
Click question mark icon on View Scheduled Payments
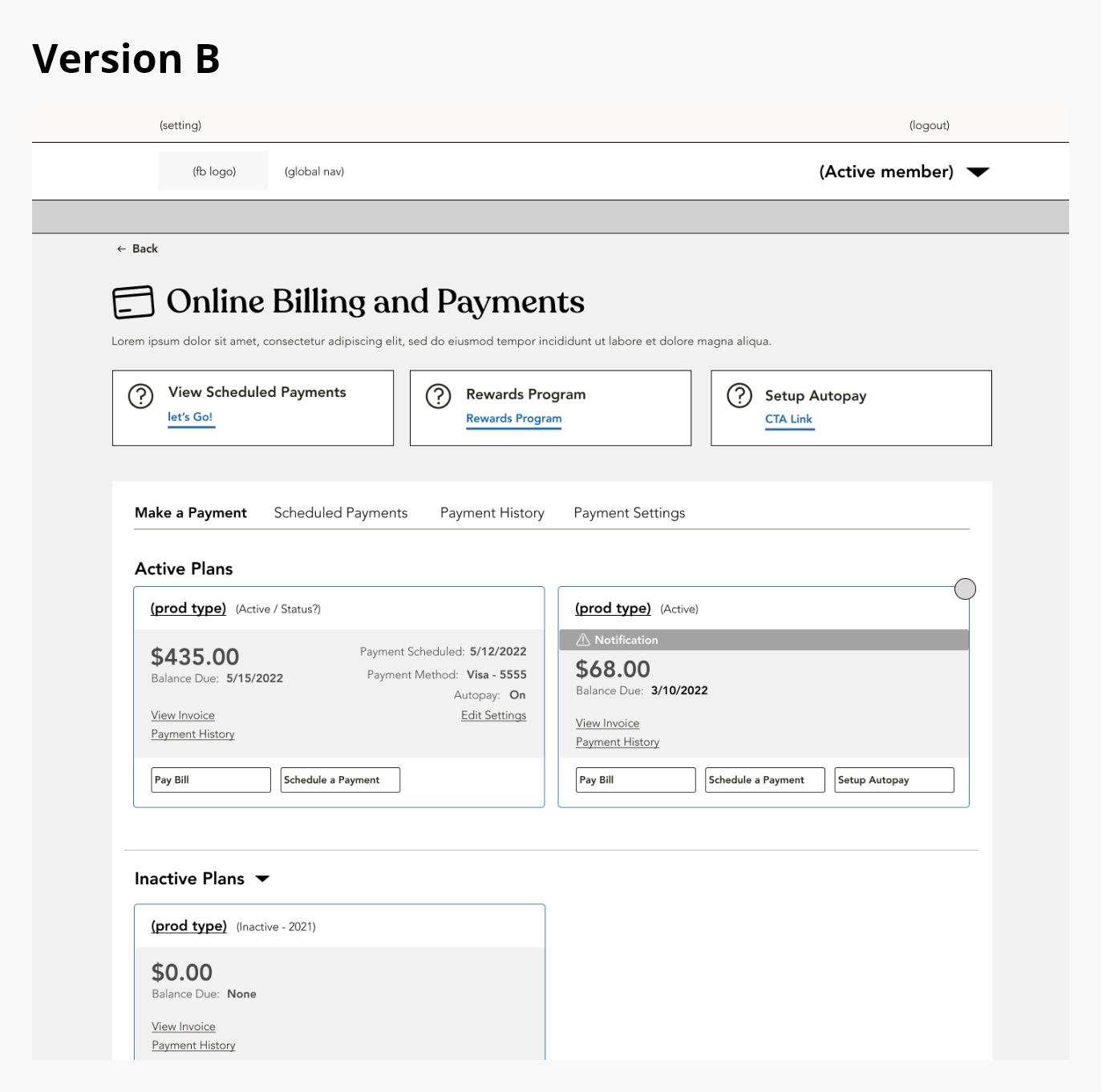pyautogui.click(x=141, y=396)
